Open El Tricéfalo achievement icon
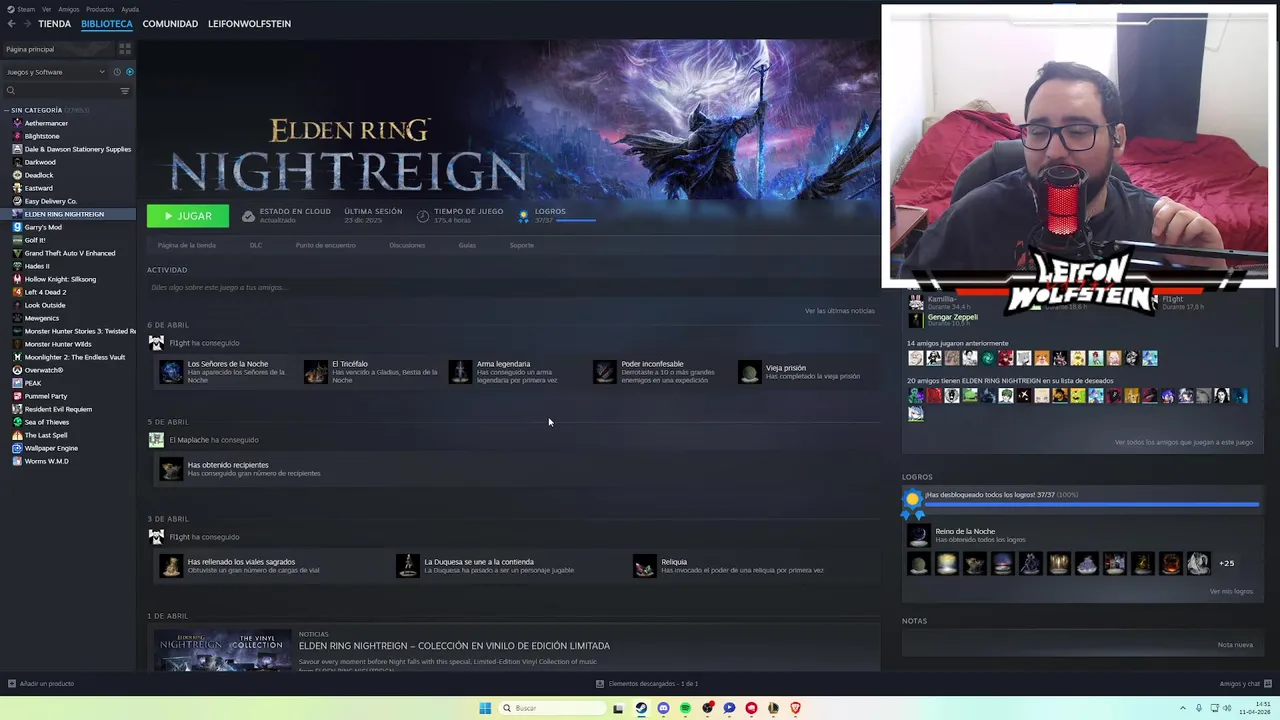Viewport: 1280px width, 720px height. click(x=316, y=372)
